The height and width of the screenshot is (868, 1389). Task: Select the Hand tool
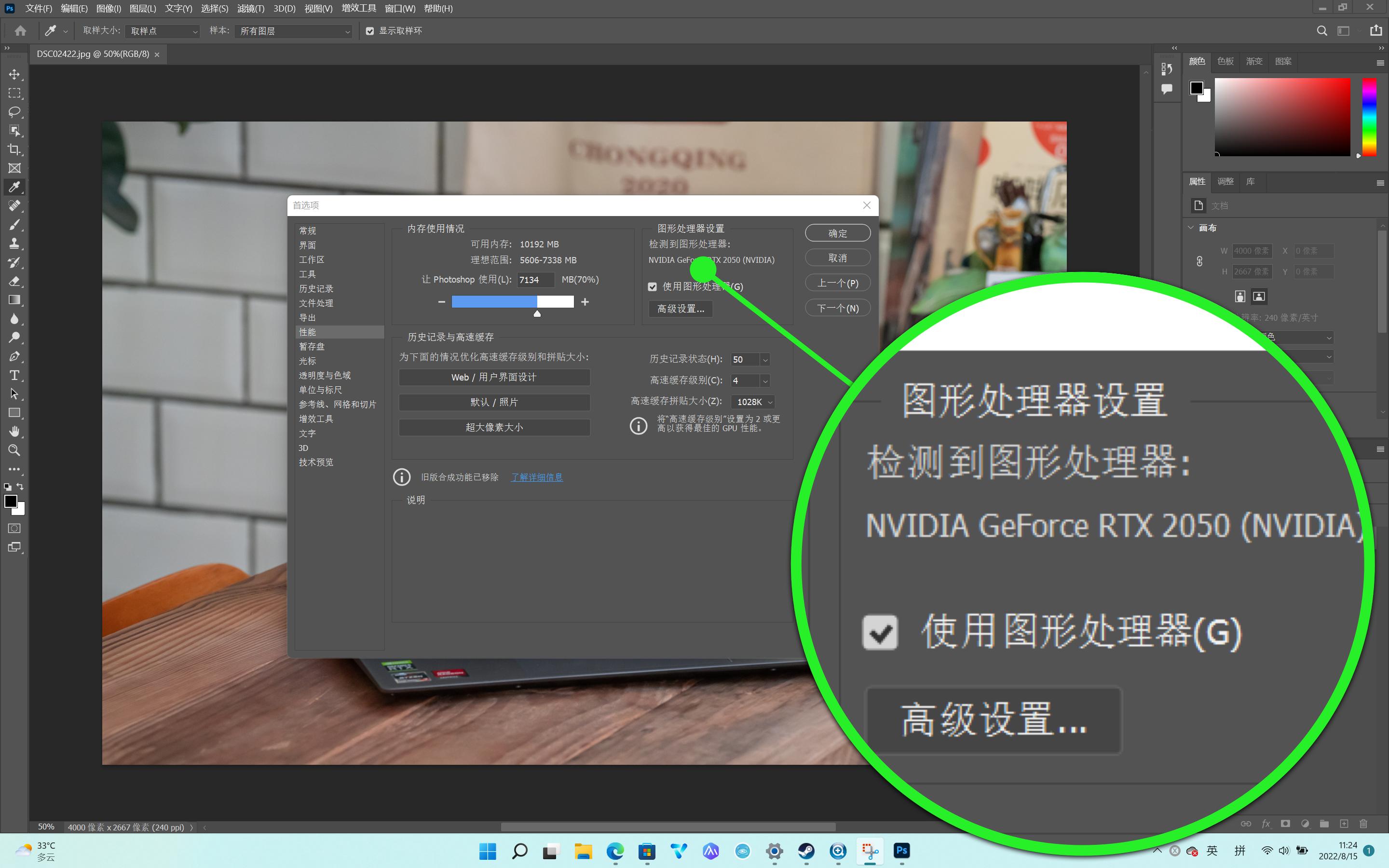pos(15,431)
